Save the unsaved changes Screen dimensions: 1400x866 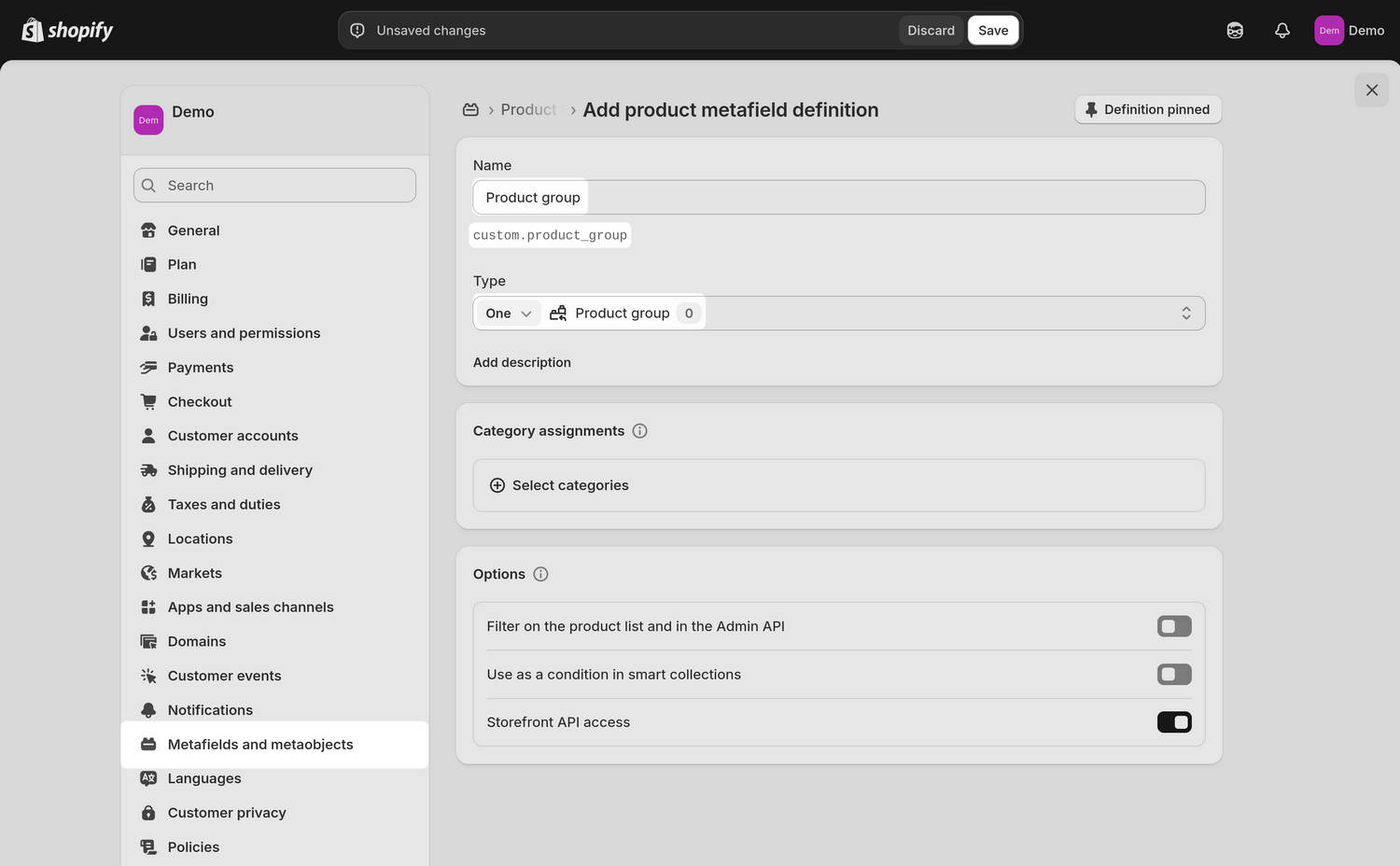pyautogui.click(x=992, y=30)
